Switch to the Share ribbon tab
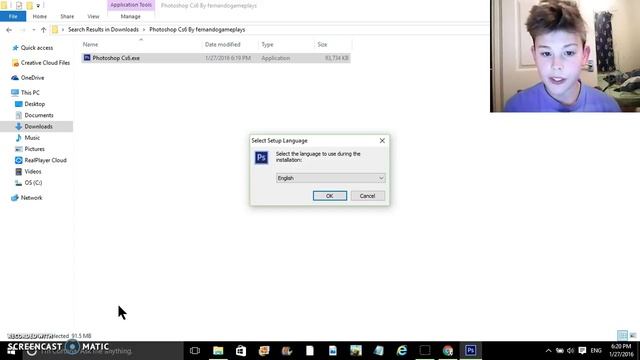 point(67,16)
